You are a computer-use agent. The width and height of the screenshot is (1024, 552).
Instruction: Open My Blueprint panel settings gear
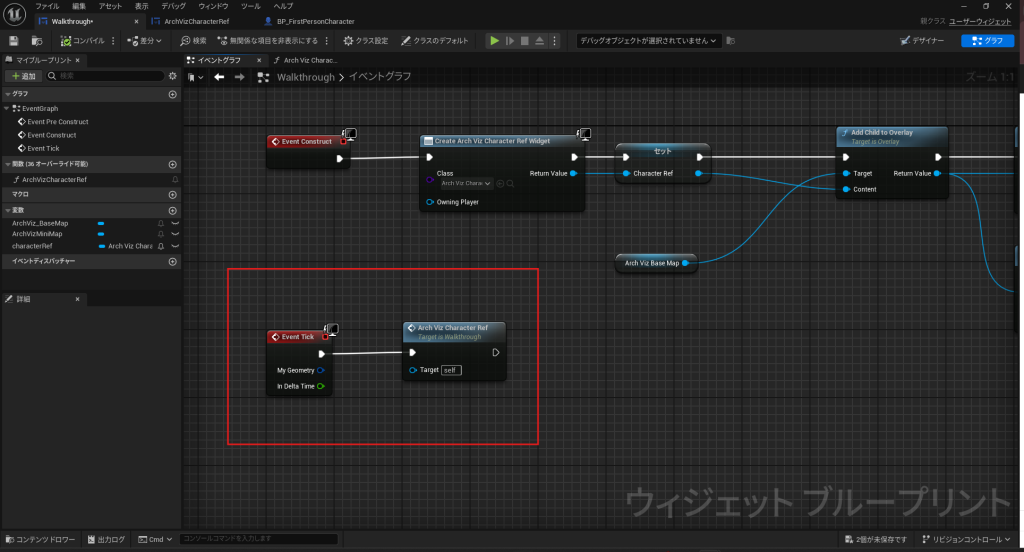[x=172, y=76]
